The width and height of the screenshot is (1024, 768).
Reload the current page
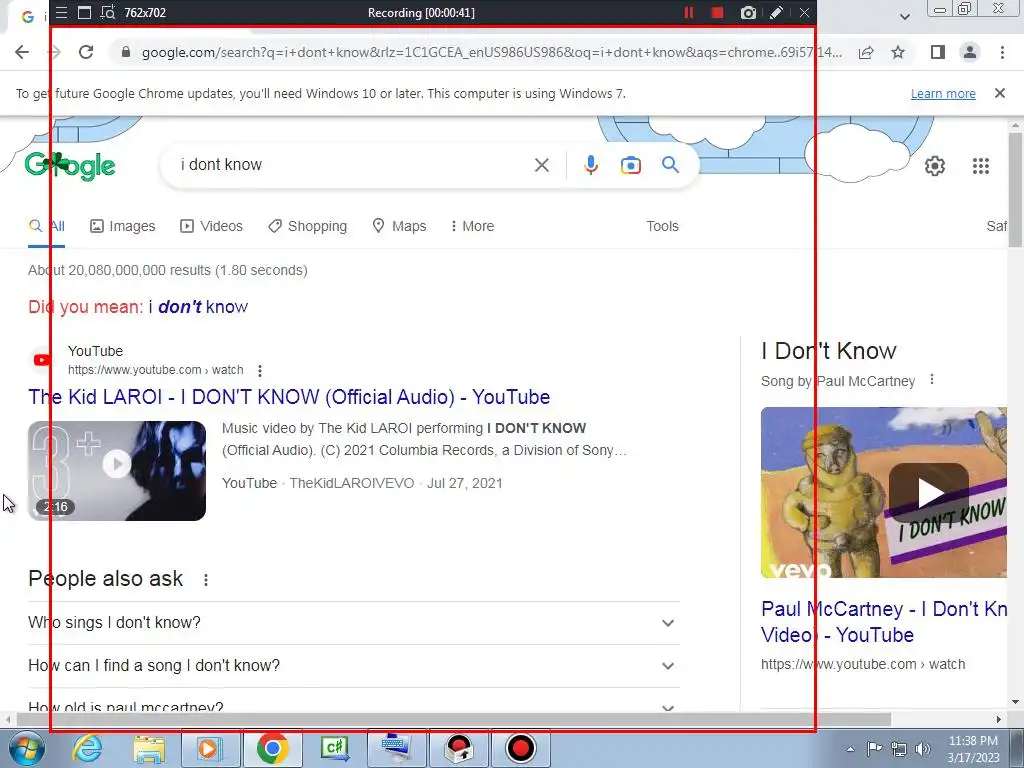86,52
